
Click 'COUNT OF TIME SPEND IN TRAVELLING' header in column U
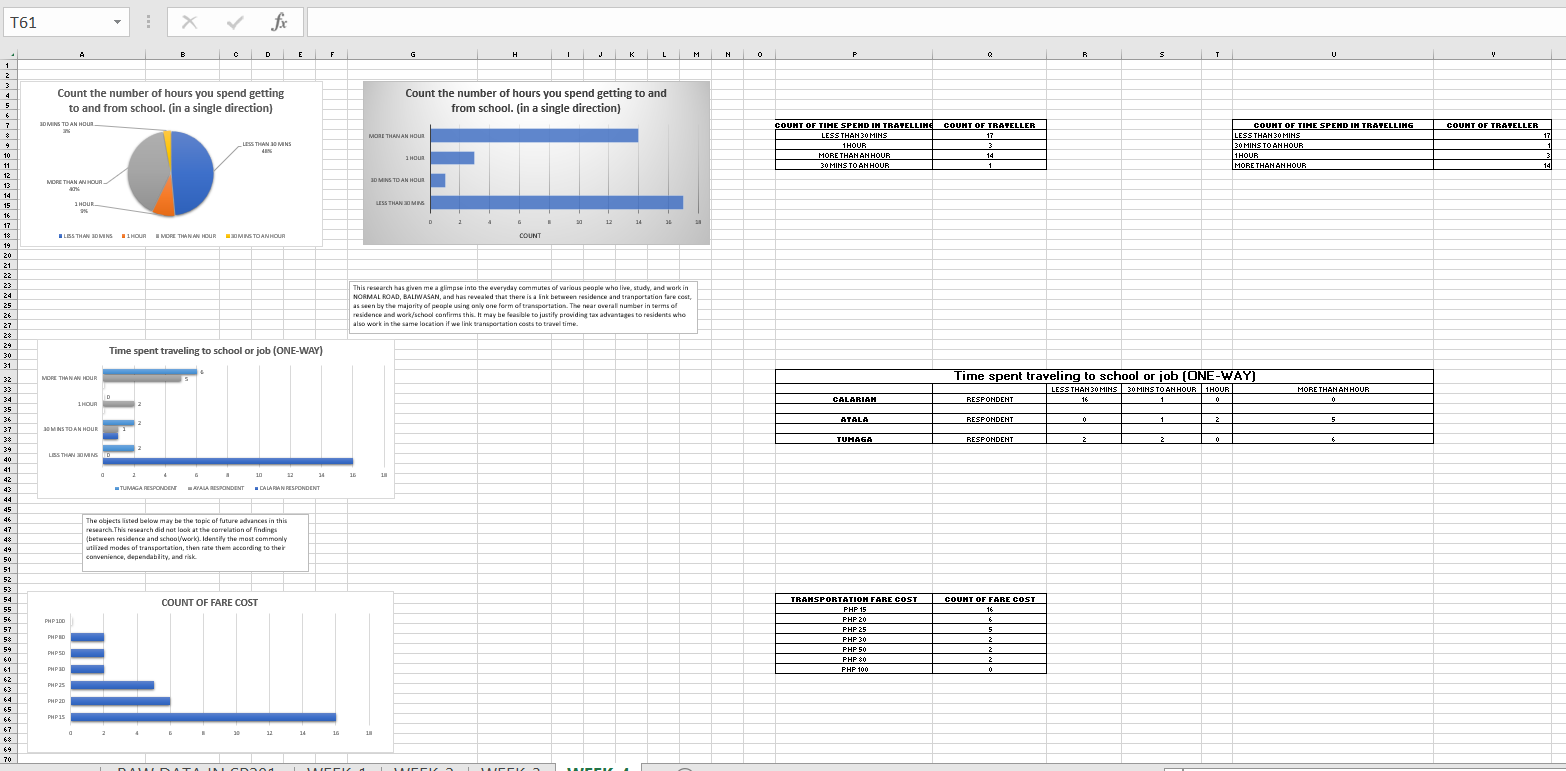1332,125
